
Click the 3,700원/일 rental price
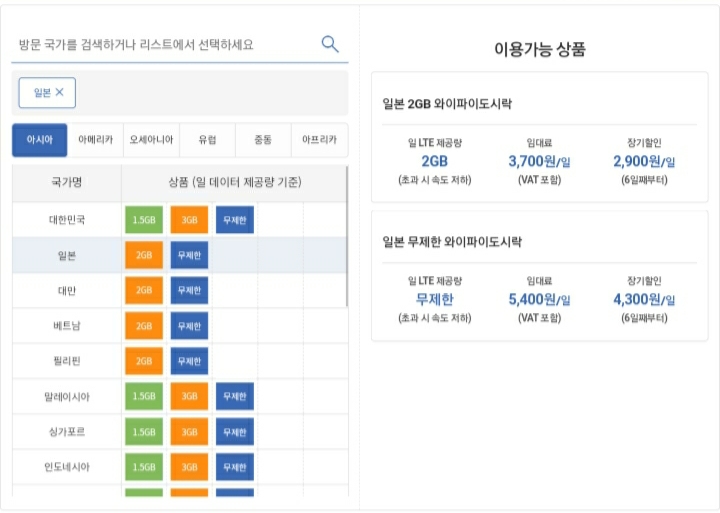point(540,161)
